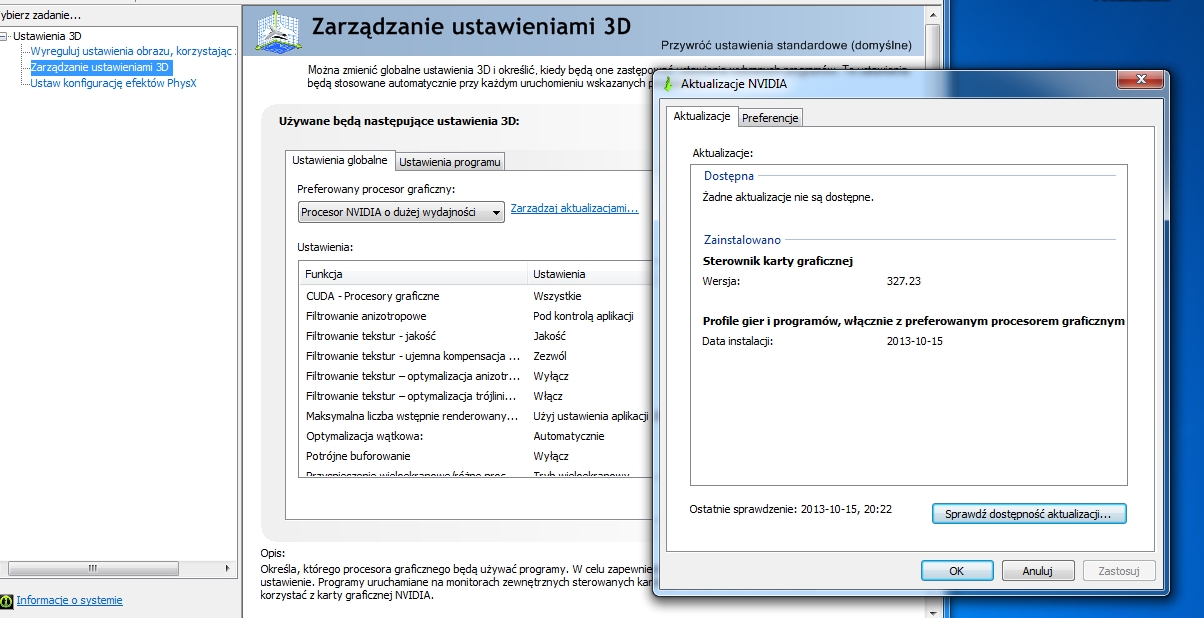This screenshot has width=1204, height=618.
Task: Switch to Ustawienia programu tab
Action: click(x=450, y=162)
